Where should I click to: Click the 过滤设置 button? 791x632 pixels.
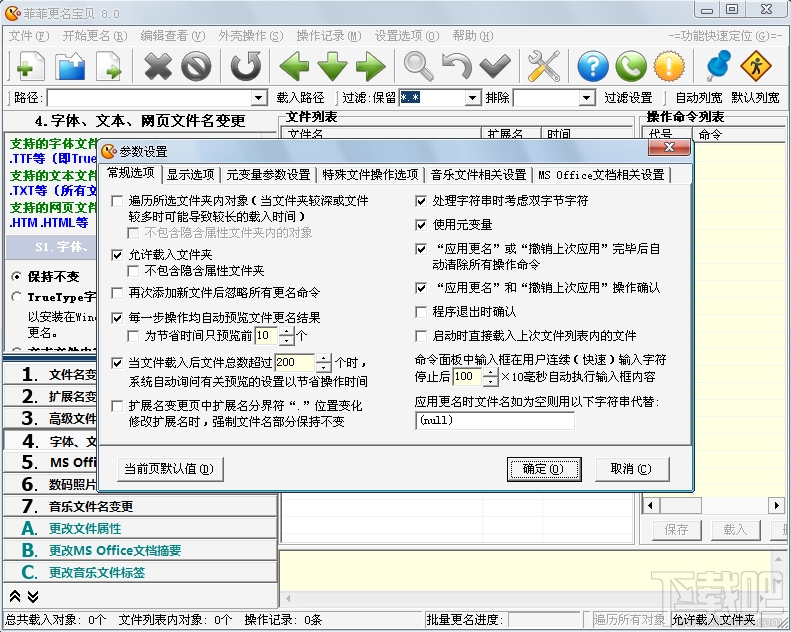628,97
